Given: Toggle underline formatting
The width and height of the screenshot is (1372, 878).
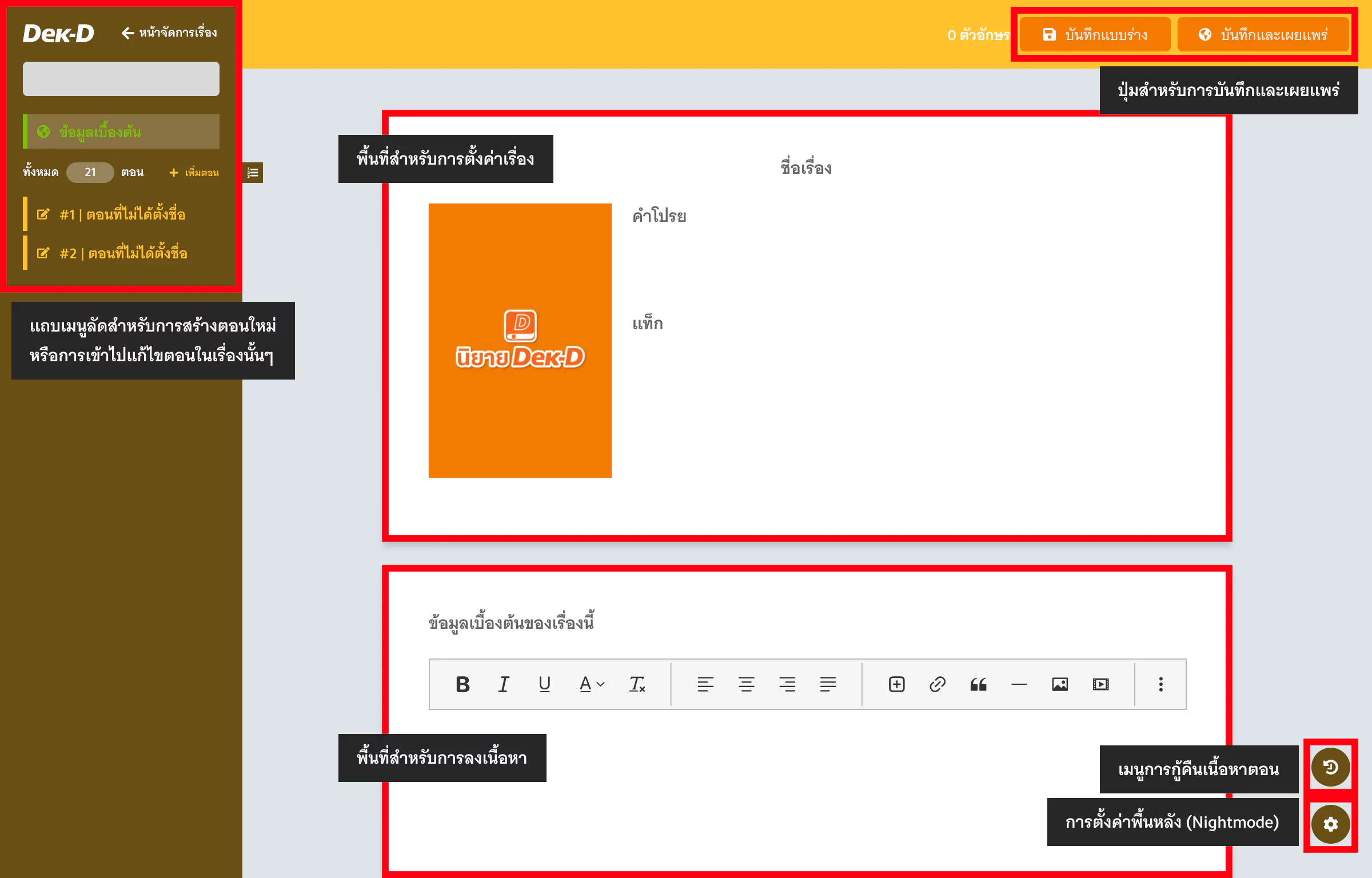Looking at the screenshot, I should [x=545, y=684].
